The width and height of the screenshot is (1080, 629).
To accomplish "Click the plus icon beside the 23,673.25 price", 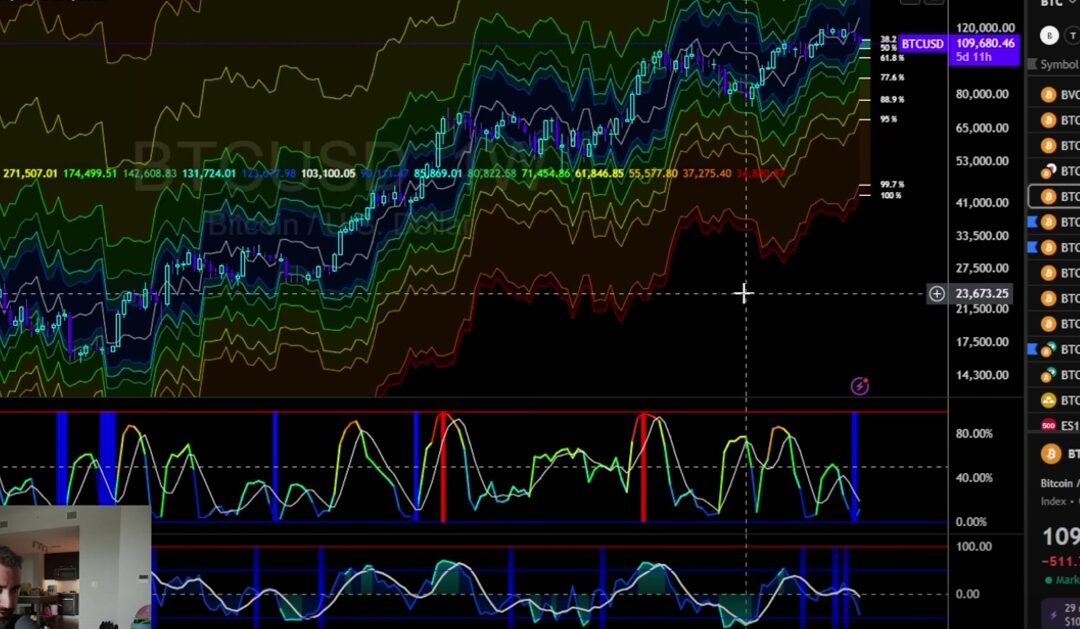I will (x=936, y=293).
